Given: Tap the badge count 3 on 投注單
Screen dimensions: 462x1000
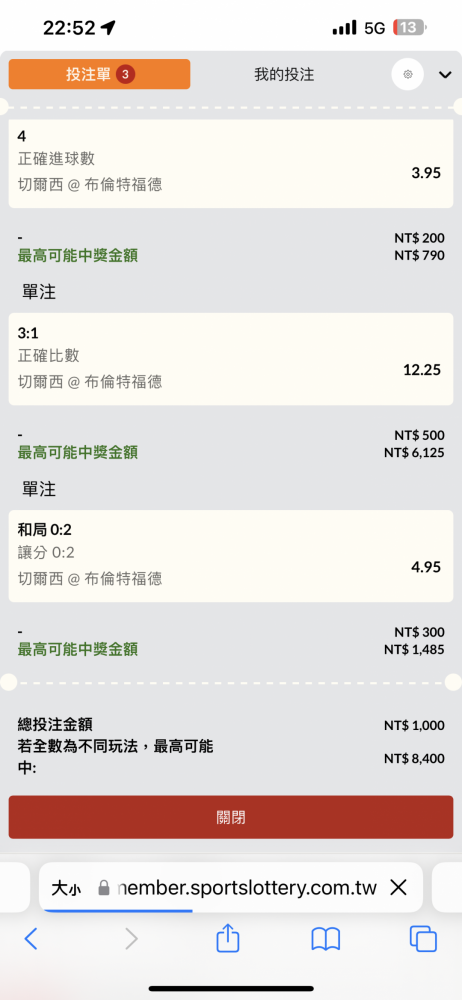Looking at the screenshot, I should (x=125, y=75).
